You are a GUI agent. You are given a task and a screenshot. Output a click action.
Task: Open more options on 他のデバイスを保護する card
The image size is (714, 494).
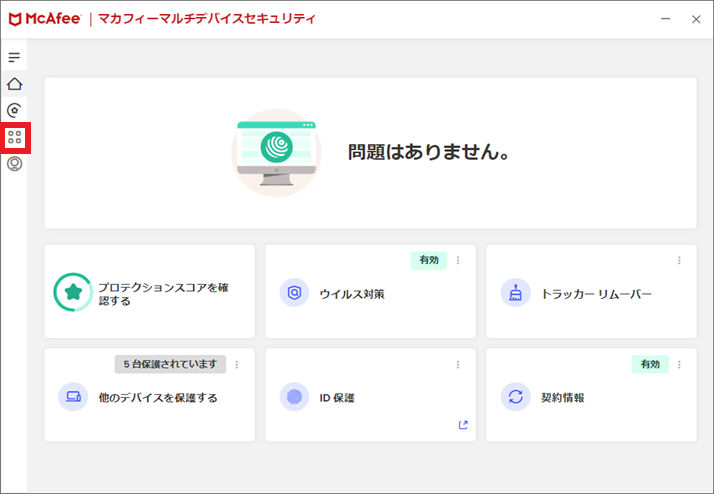[x=237, y=364]
